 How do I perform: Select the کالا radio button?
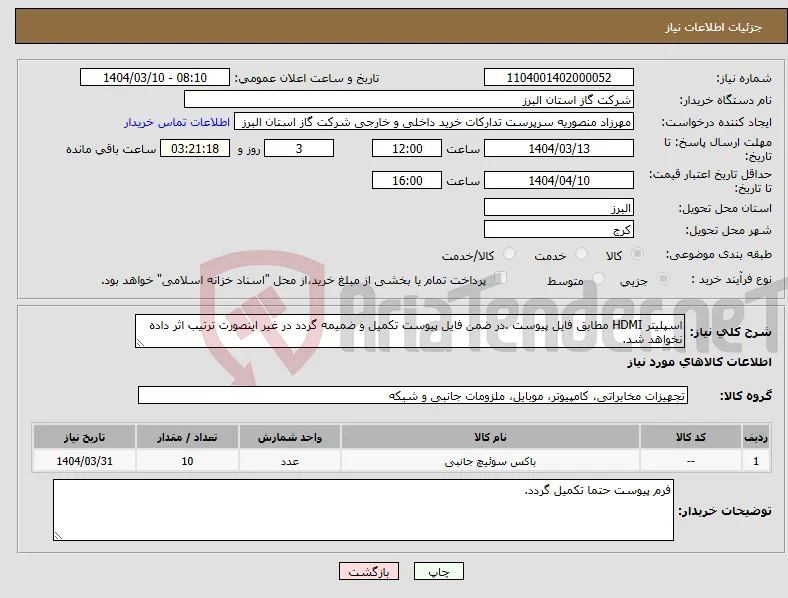point(637,254)
